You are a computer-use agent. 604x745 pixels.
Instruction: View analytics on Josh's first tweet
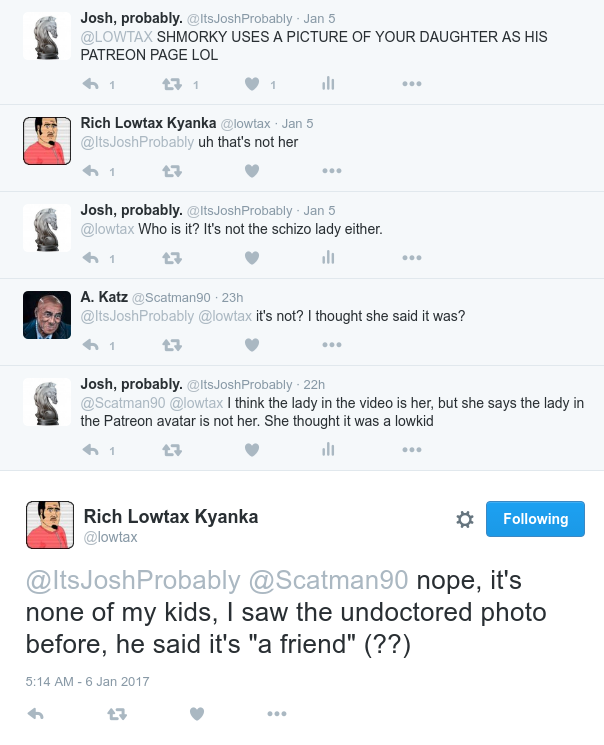328,84
